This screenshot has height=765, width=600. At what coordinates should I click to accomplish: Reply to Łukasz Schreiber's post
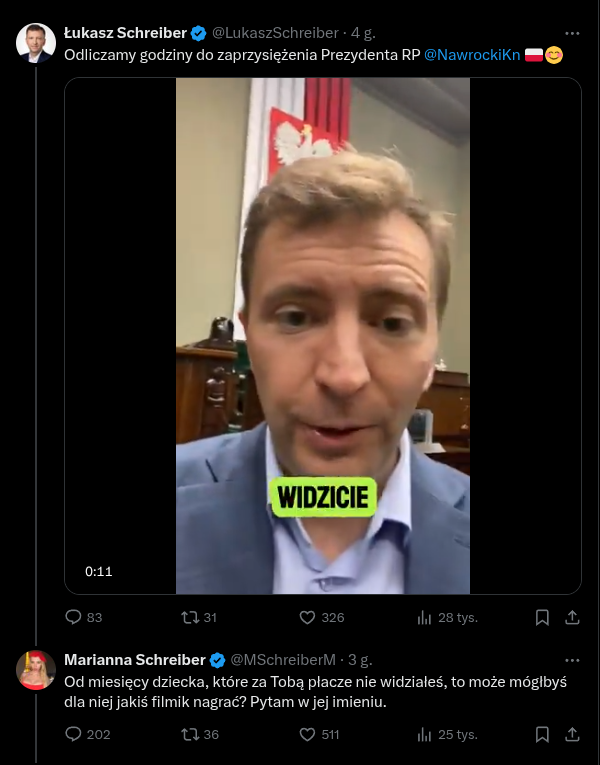[73, 617]
